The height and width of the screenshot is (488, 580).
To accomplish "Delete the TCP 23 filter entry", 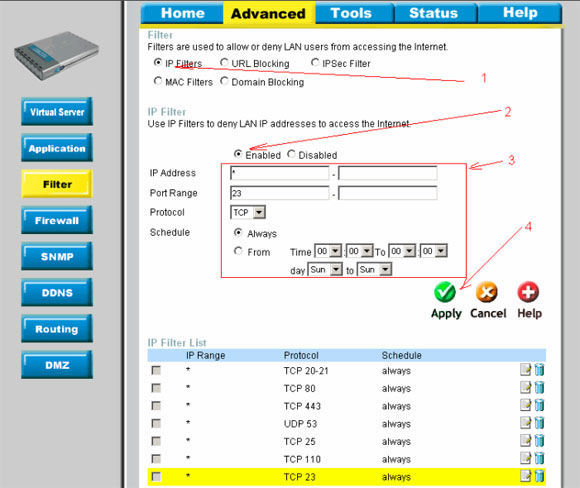I will click(539, 476).
